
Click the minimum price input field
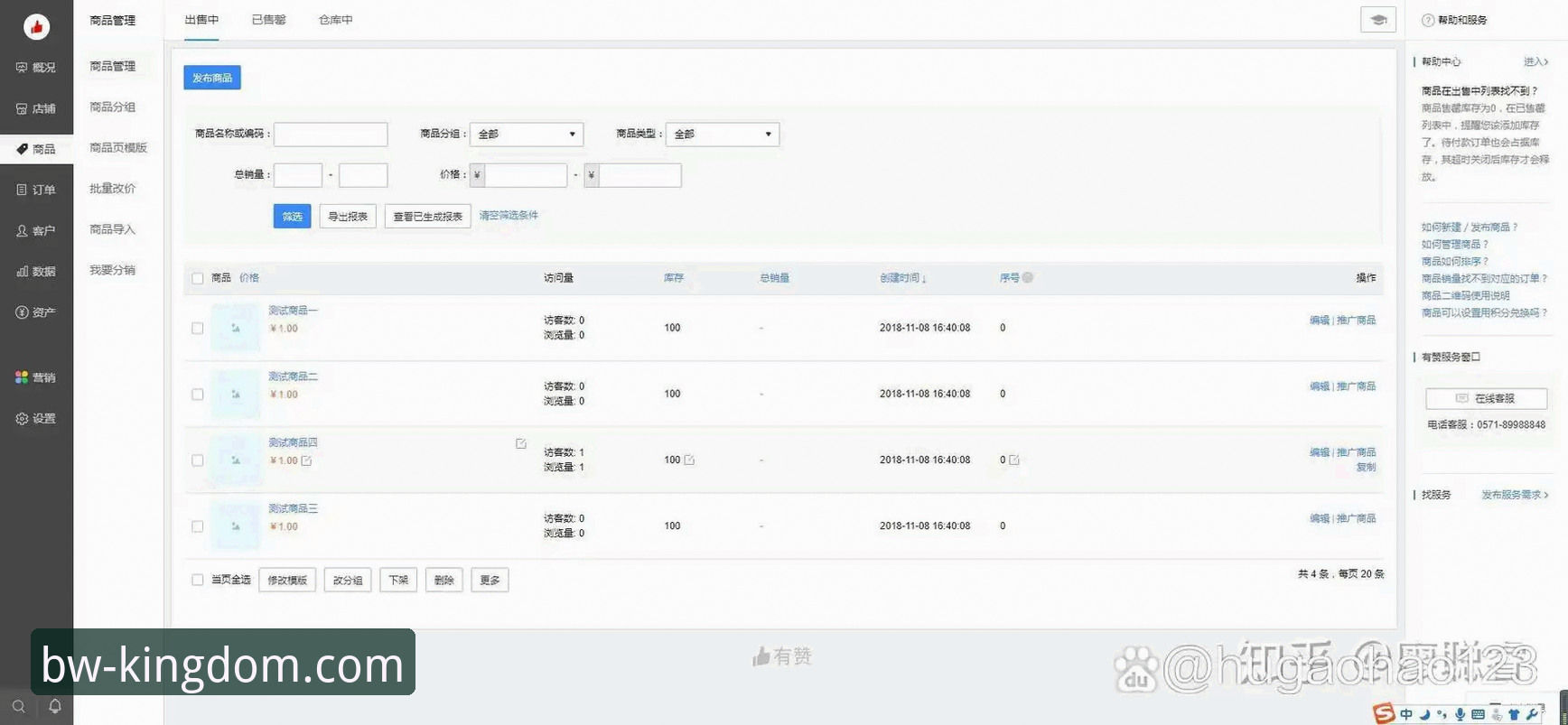(526, 175)
